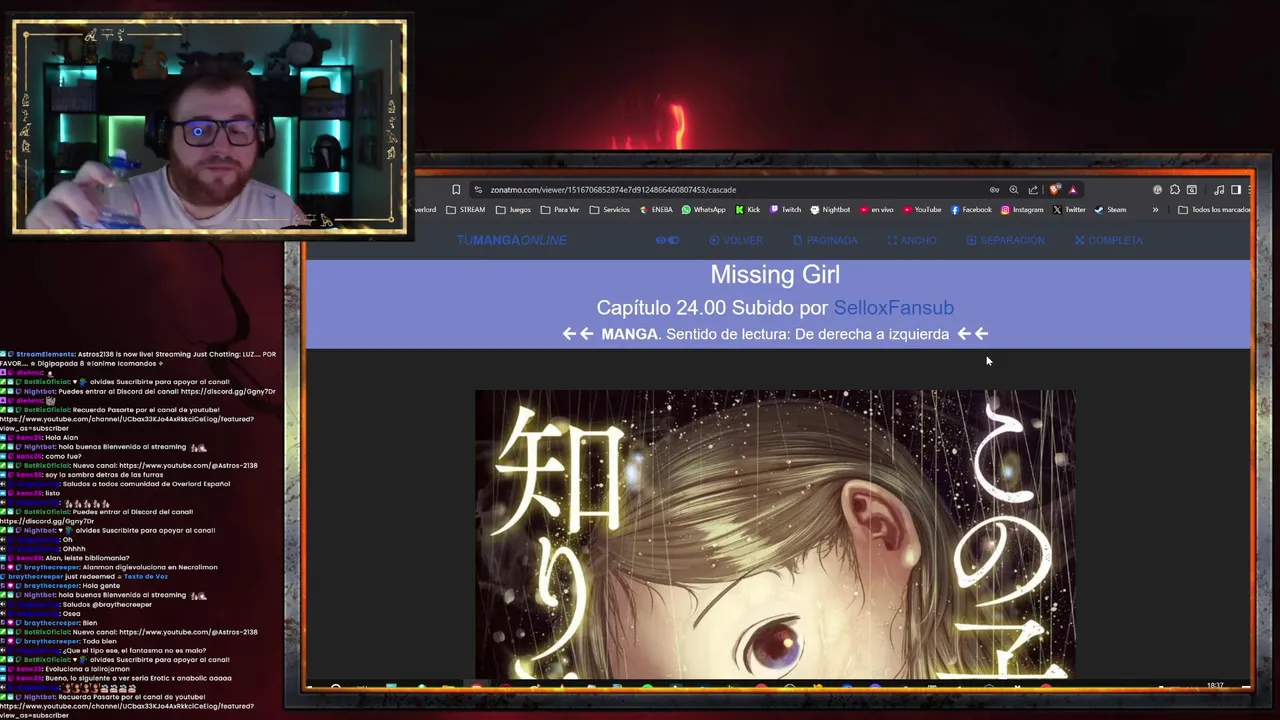Open the Para Ver bookmarks folder

[560, 210]
